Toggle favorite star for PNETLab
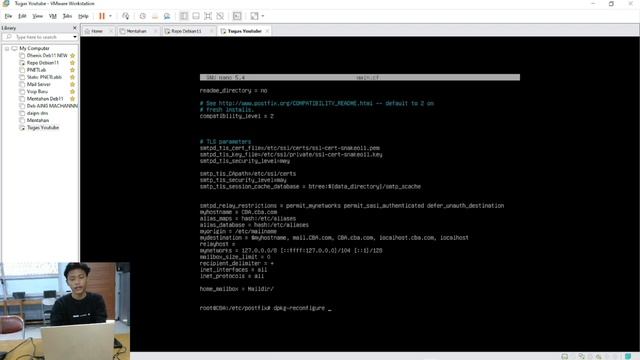Viewport: 640px width, 360px height. [73, 70]
